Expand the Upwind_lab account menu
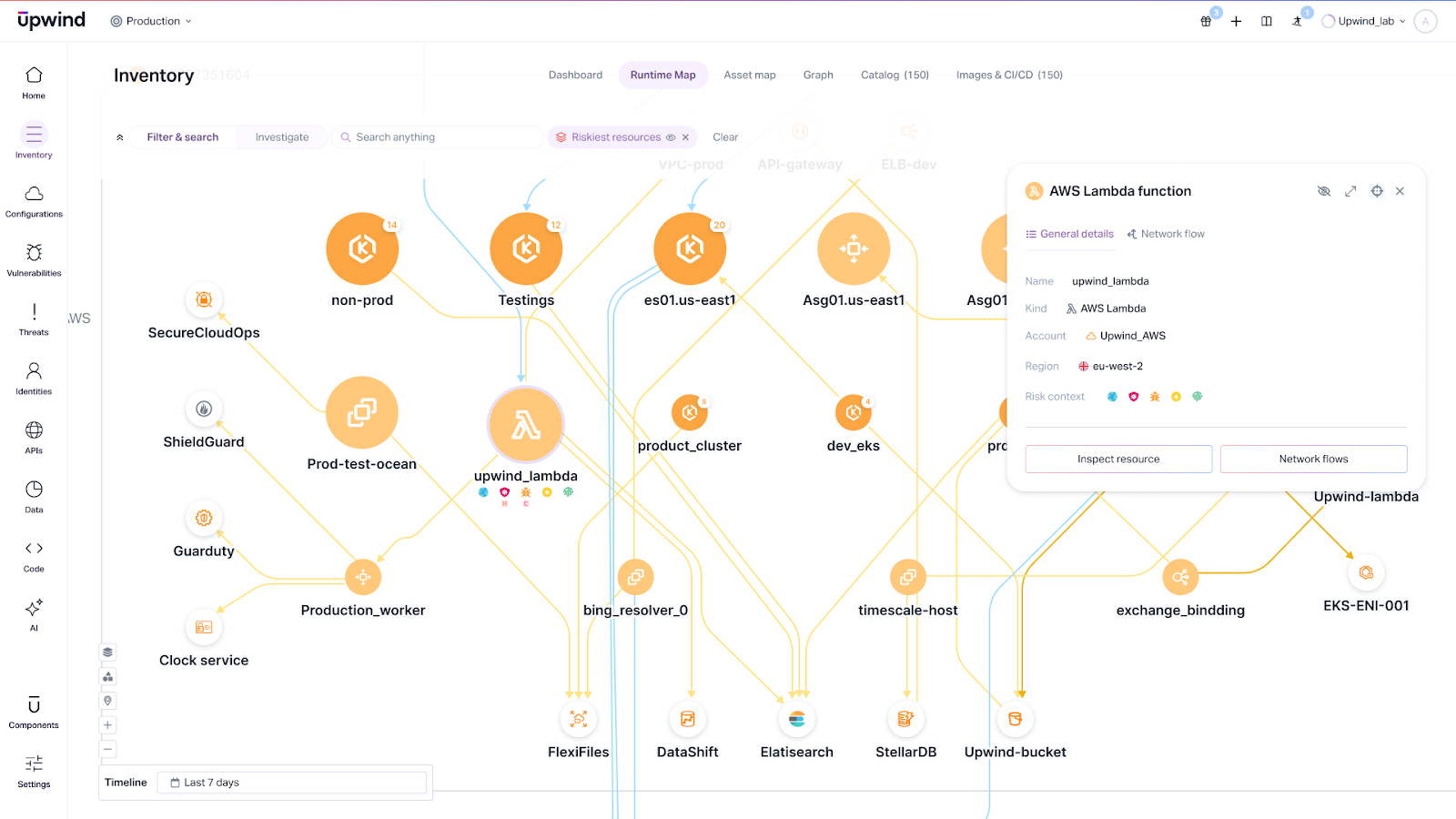 pos(1363,21)
